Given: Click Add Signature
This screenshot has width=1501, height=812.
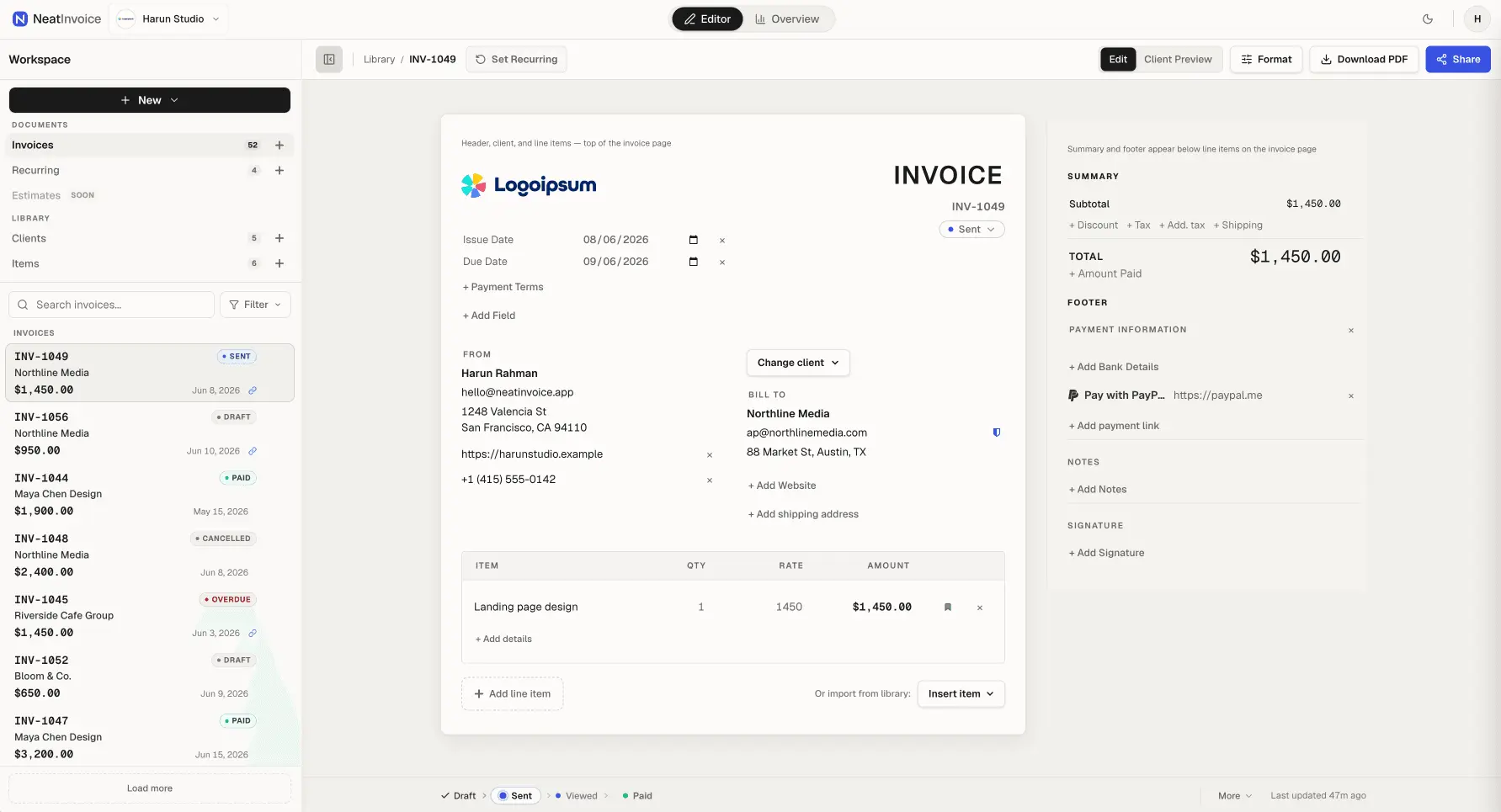Looking at the screenshot, I should pyautogui.click(x=1106, y=553).
